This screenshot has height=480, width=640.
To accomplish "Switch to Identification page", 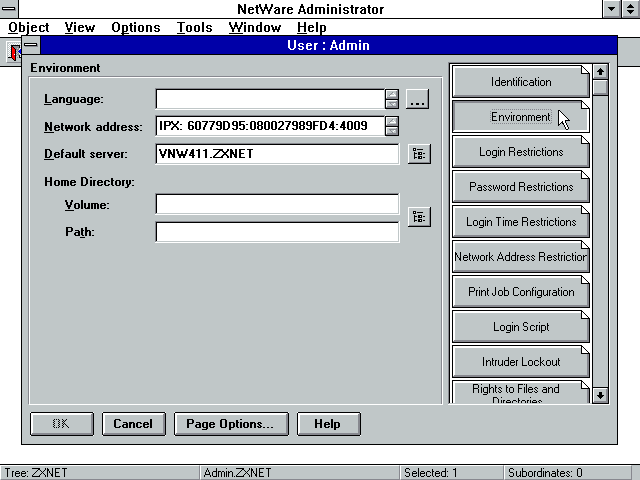I will pos(521,82).
